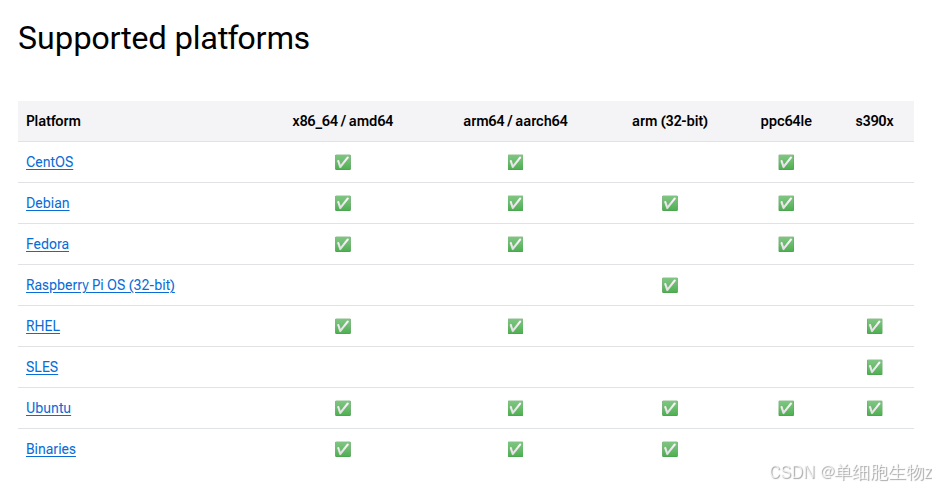Click the s390x column header
The height and width of the screenshot is (488, 936).
(x=875, y=121)
